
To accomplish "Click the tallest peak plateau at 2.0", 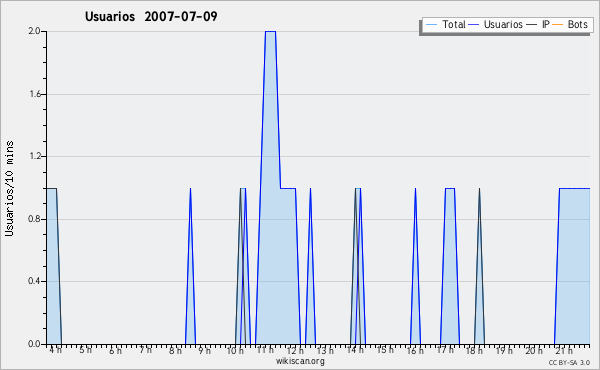I will [271, 32].
